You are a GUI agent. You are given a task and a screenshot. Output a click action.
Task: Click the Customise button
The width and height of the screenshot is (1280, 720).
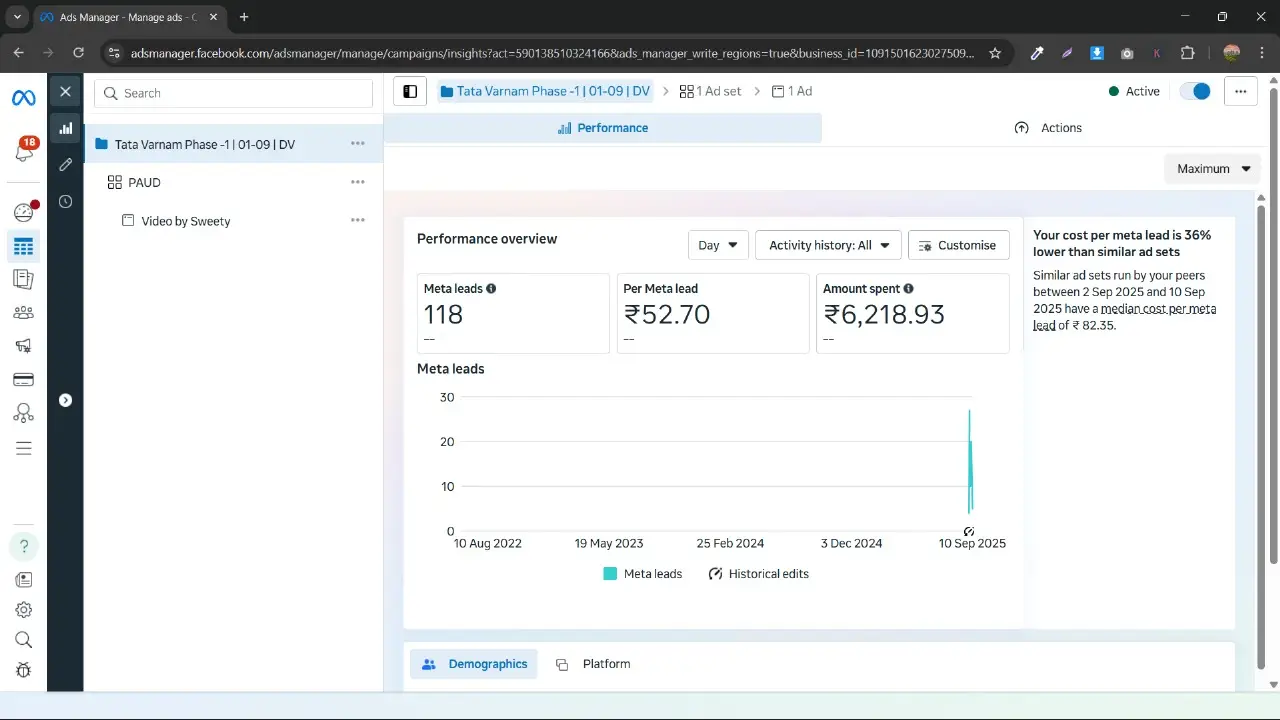pos(958,245)
